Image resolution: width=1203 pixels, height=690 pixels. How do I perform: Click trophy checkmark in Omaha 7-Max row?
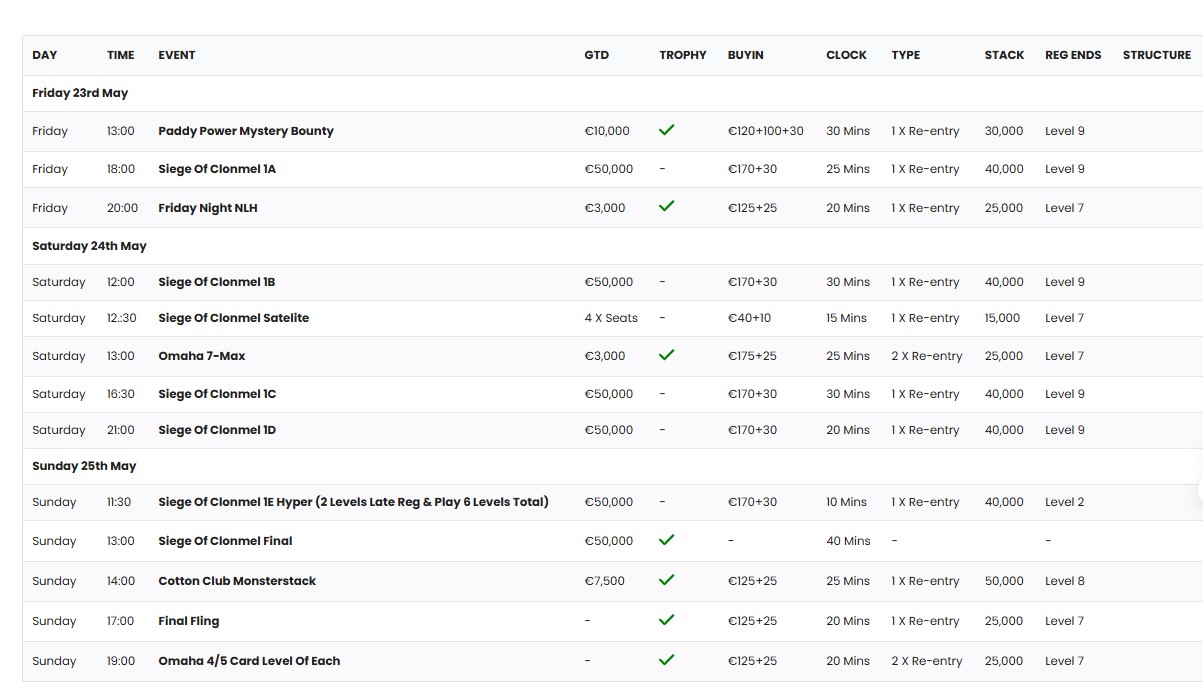coord(667,355)
